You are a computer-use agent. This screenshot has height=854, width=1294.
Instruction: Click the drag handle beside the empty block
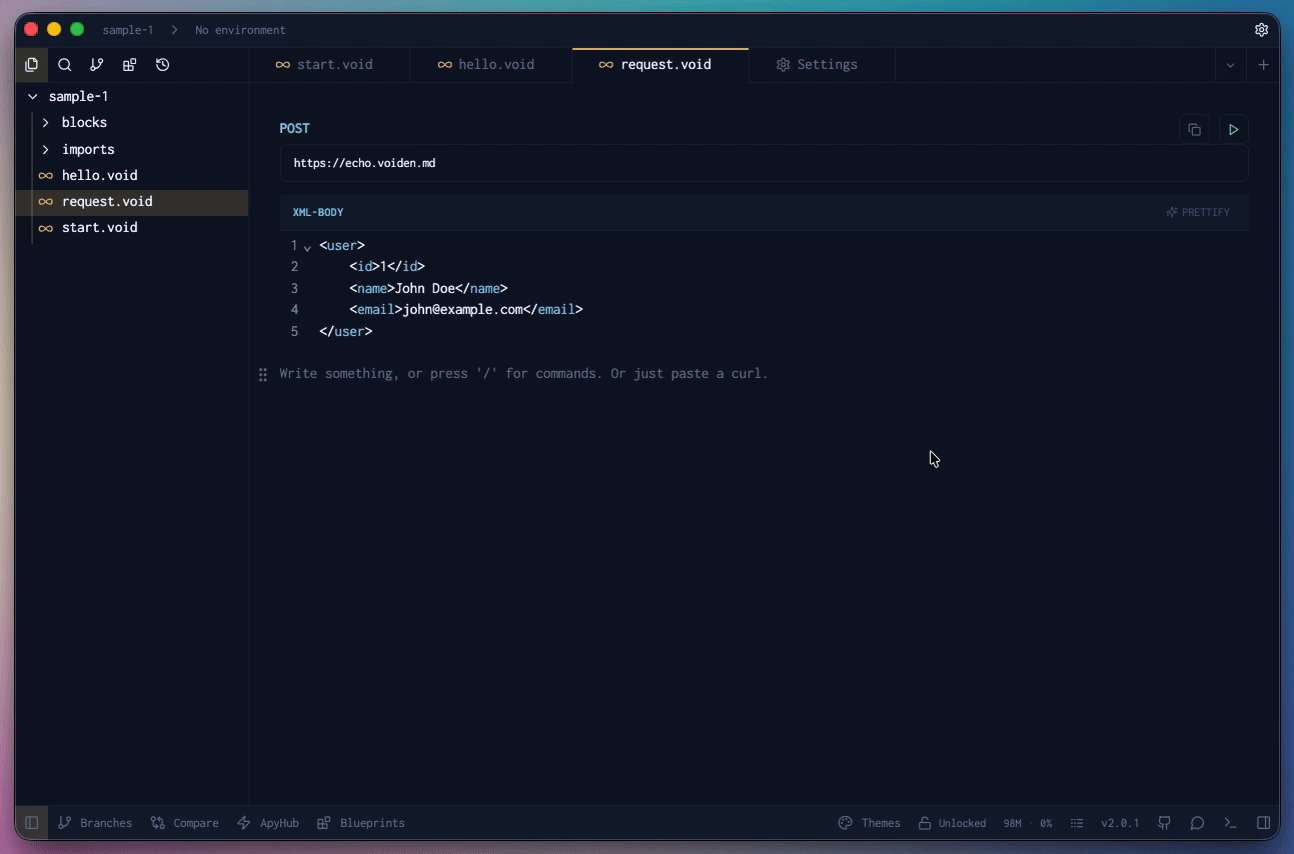pos(263,374)
